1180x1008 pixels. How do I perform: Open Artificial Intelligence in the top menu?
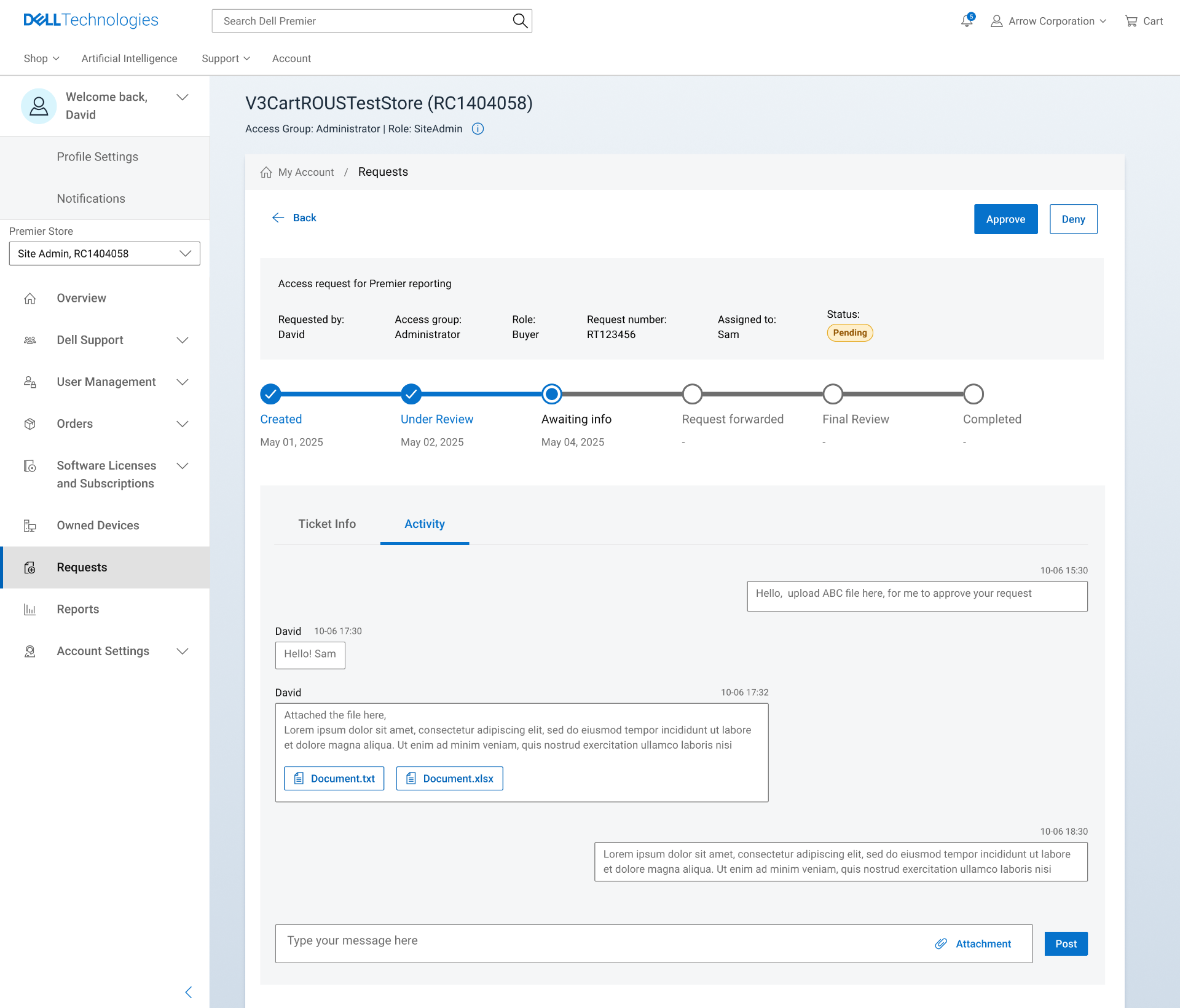(129, 58)
